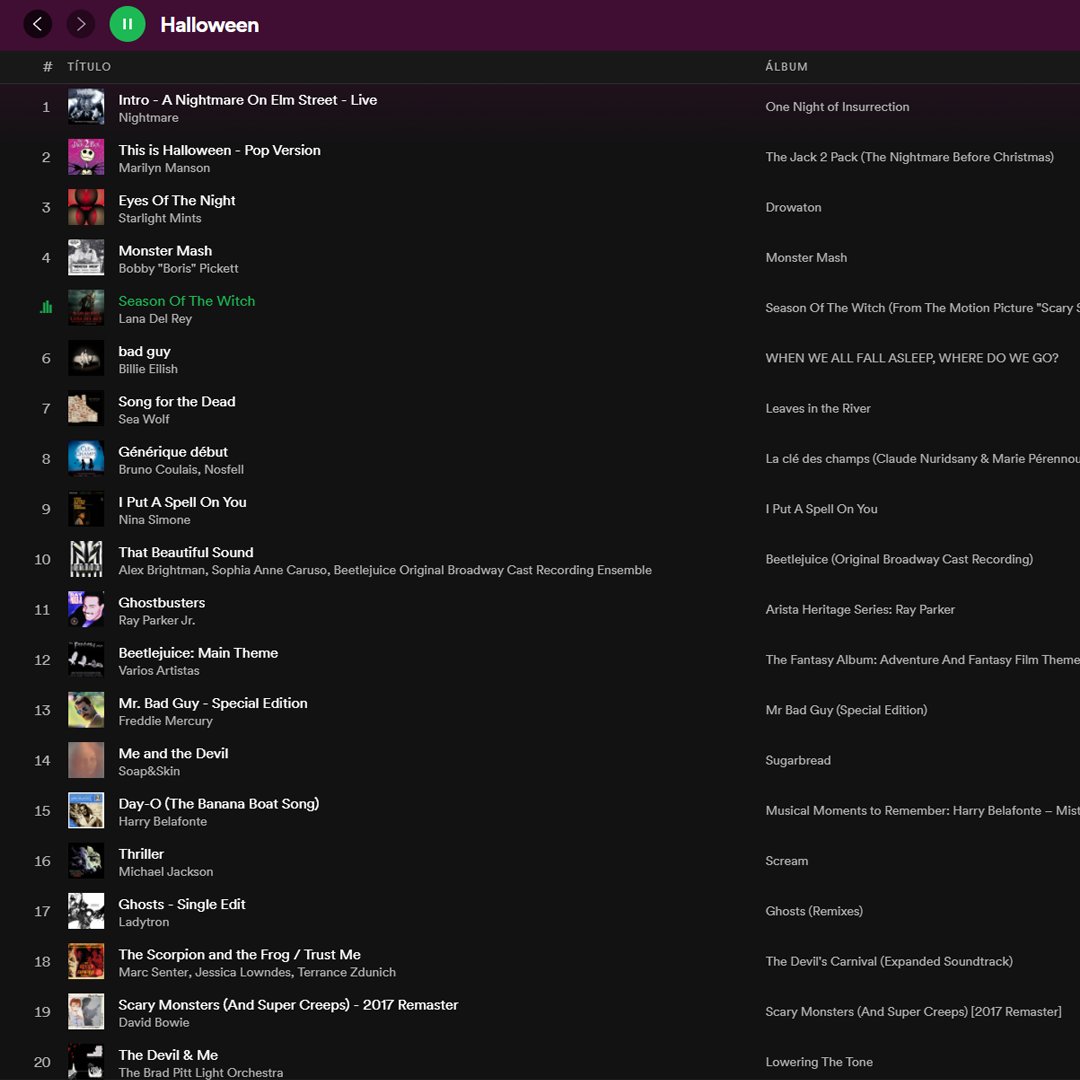Open album One Night of Insurrection
This screenshot has width=1080, height=1080.
tap(837, 107)
